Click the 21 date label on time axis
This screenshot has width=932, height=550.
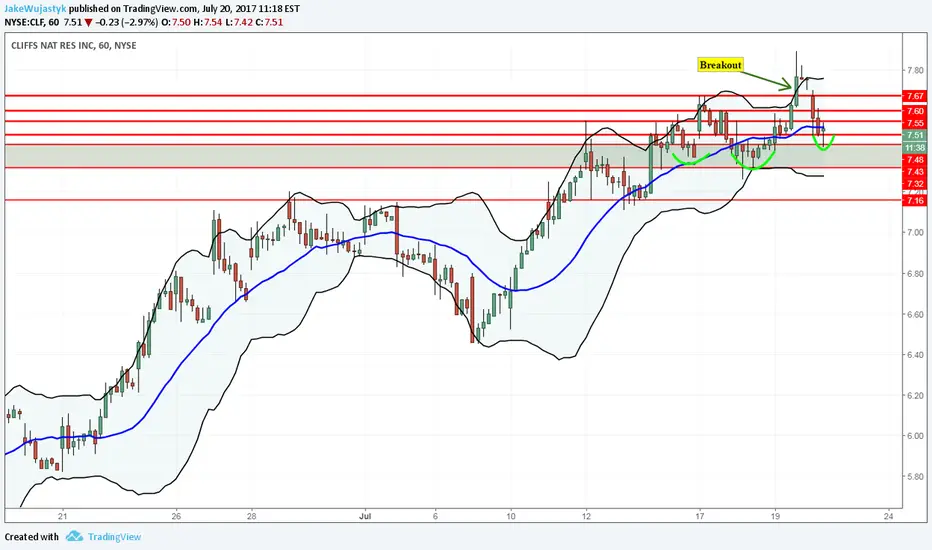62,516
